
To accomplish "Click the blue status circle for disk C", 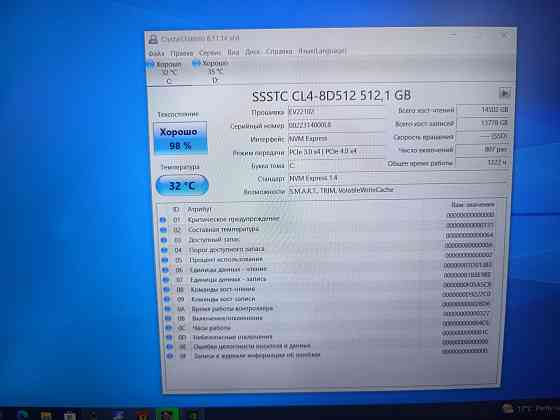I will coord(151,64).
